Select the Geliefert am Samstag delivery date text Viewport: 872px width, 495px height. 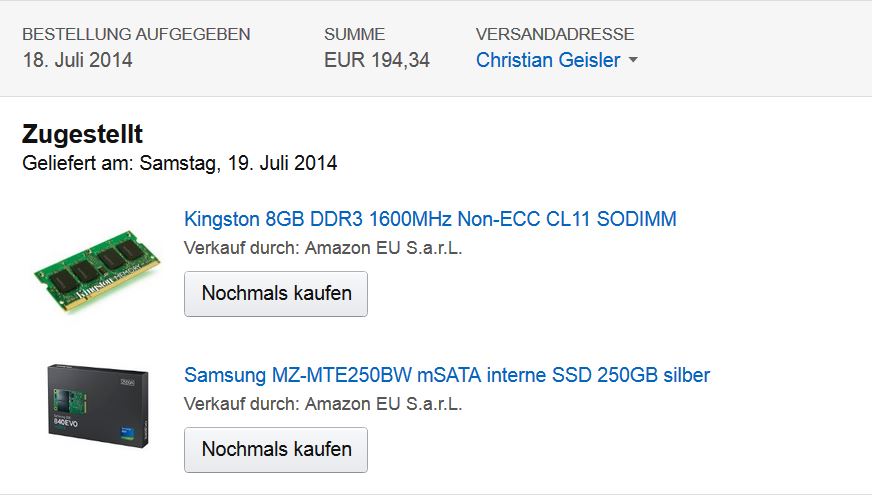coord(180,163)
